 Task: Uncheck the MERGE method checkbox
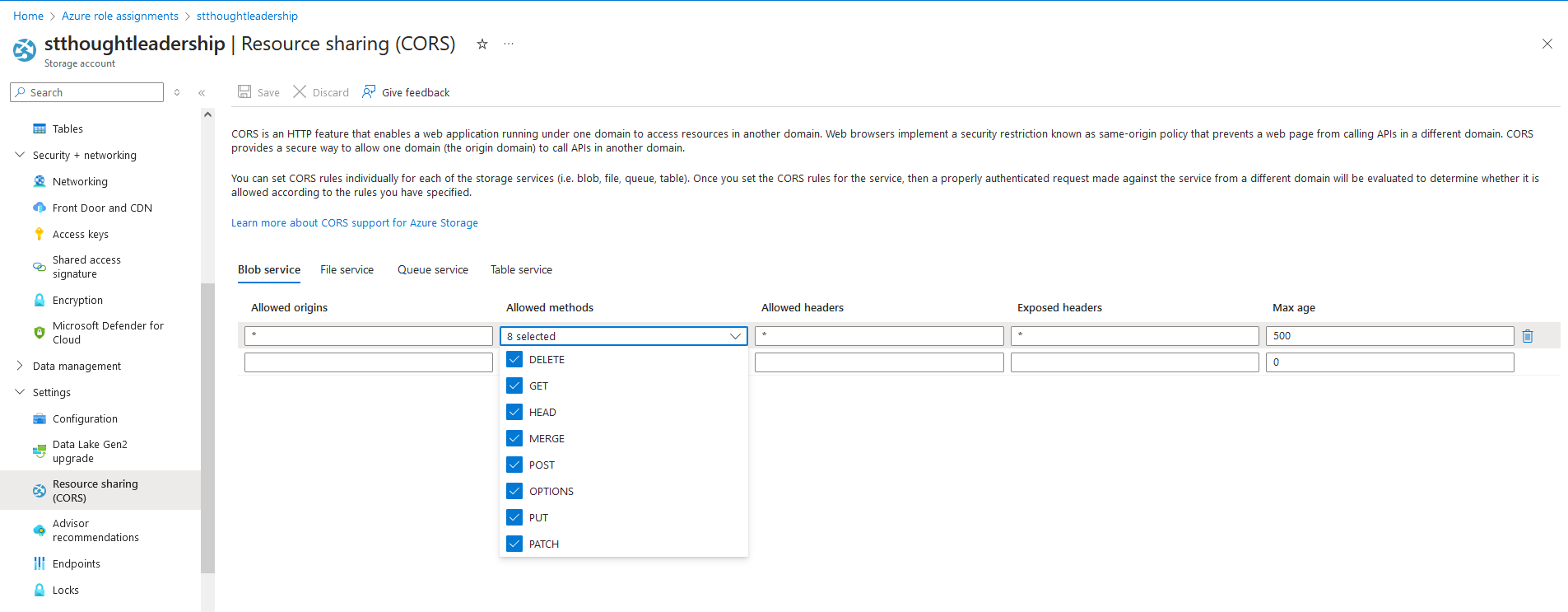click(514, 438)
